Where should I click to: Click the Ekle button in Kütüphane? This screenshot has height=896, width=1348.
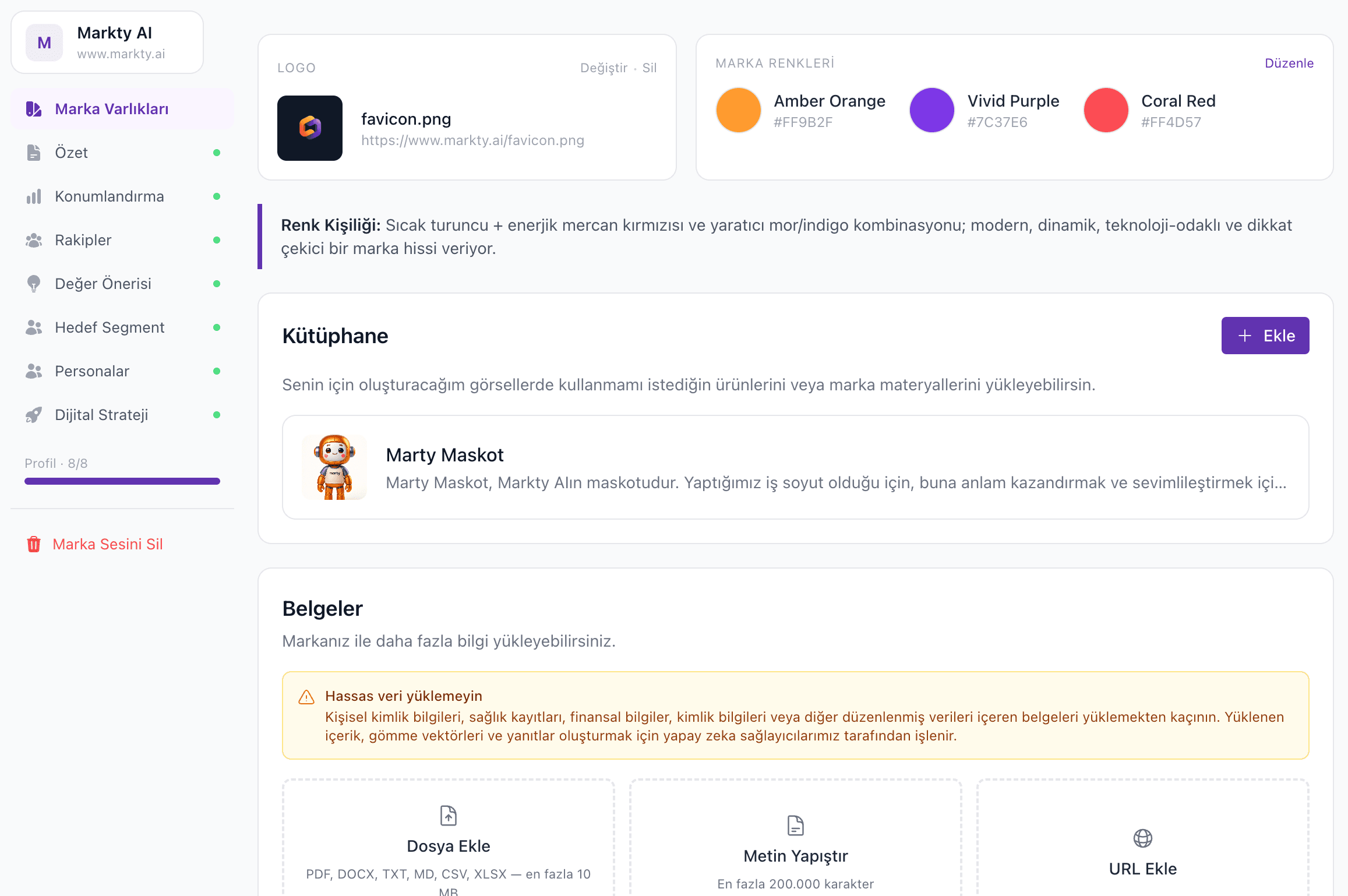tap(1265, 336)
